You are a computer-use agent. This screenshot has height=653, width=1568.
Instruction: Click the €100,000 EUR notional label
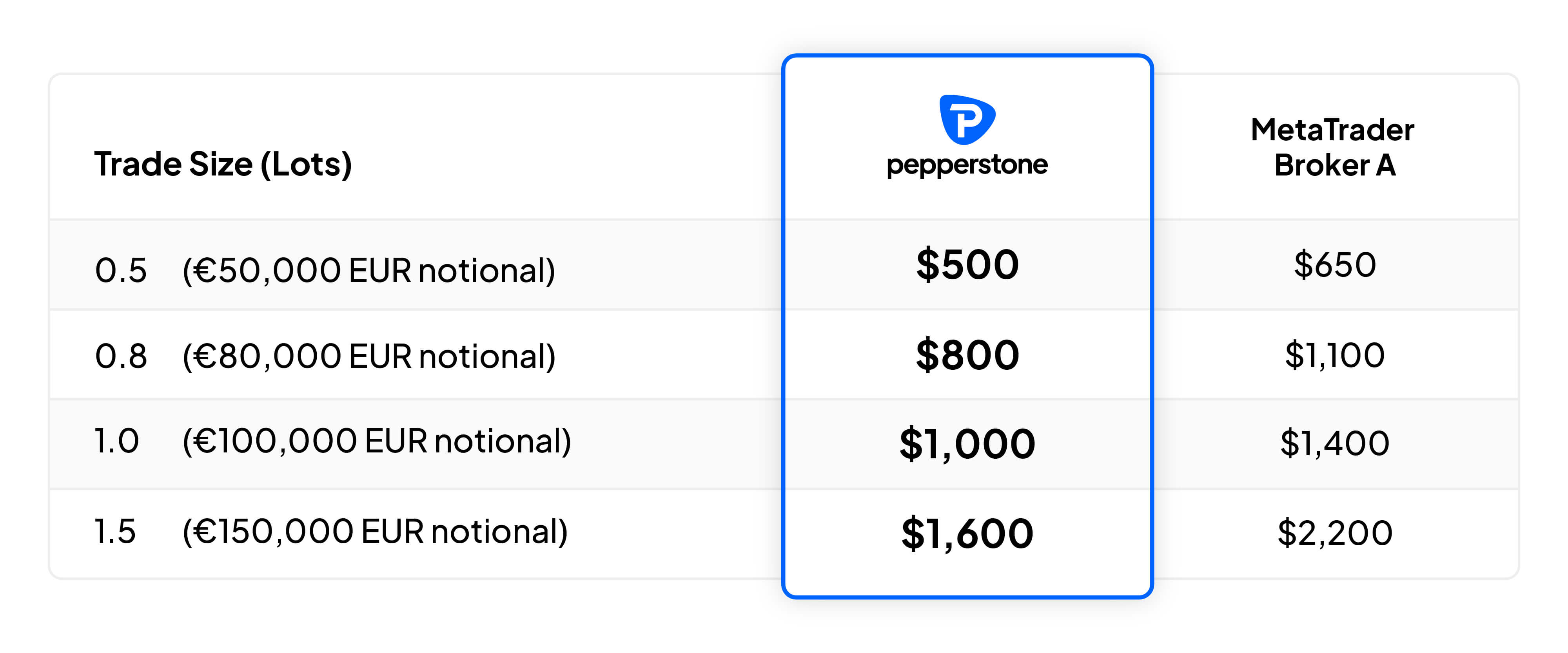coord(377,441)
